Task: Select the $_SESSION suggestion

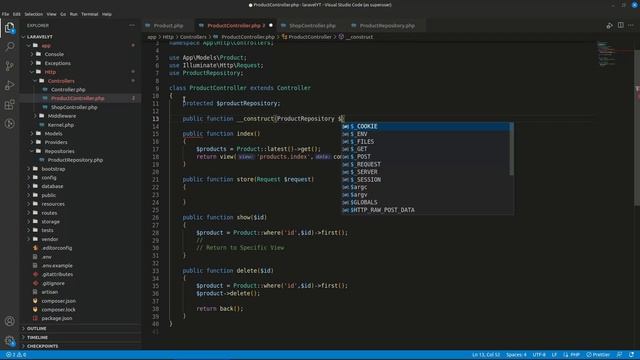Action: click(425, 180)
